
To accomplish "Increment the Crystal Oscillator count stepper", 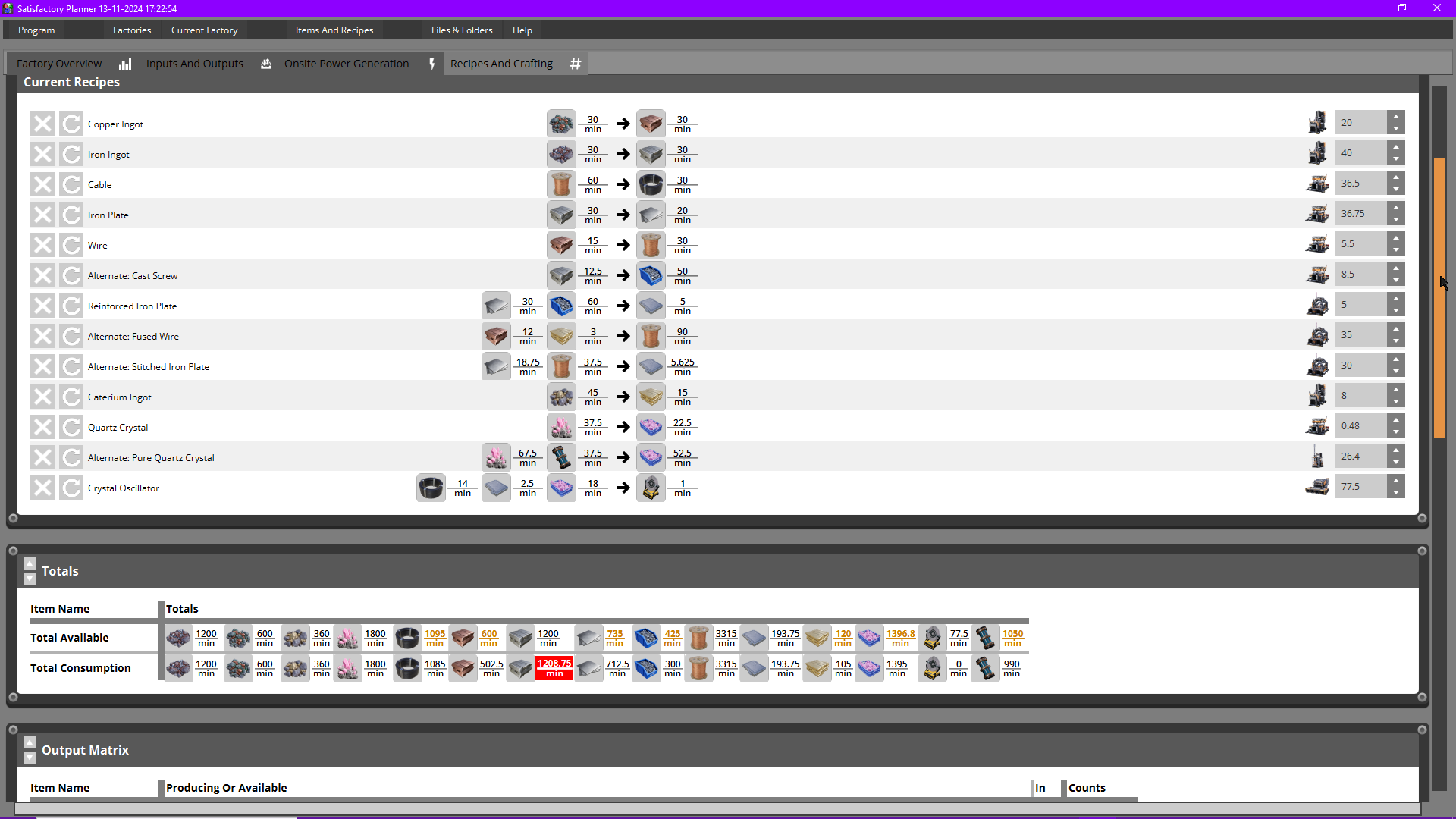I will click(x=1396, y=481).
